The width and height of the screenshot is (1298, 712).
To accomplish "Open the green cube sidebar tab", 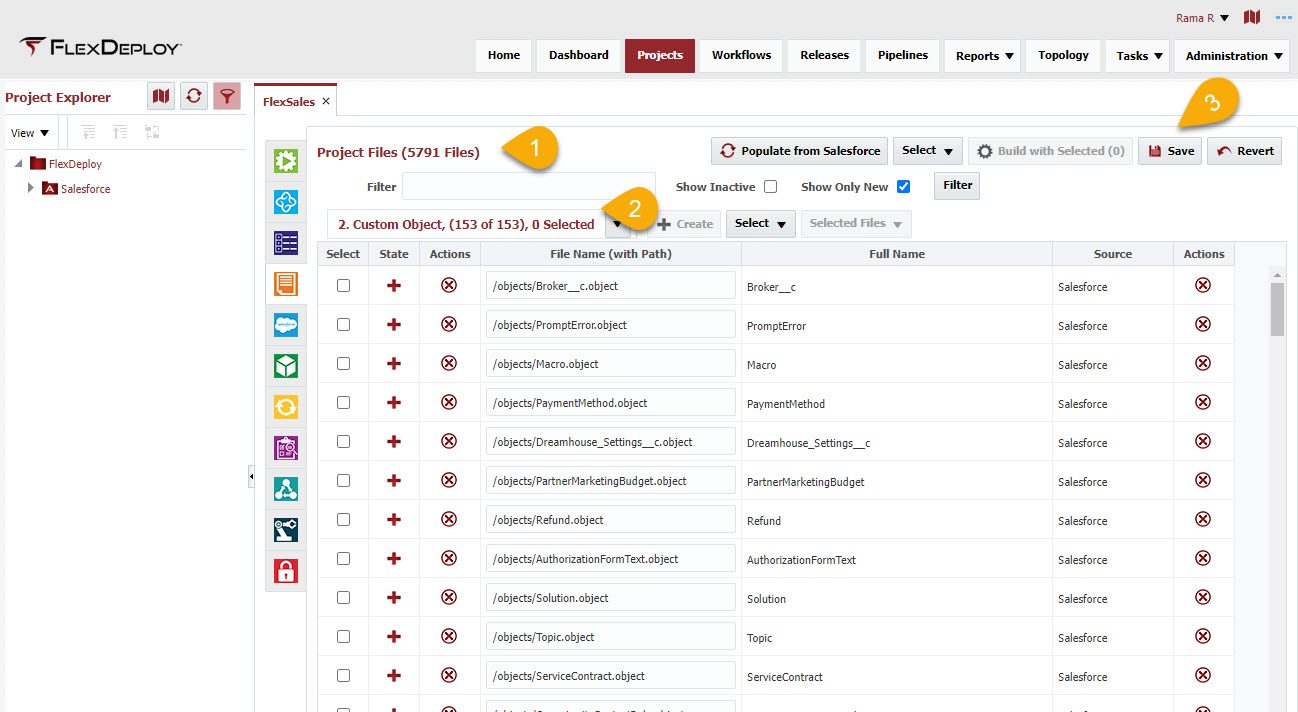I will [x=286, y=366].
